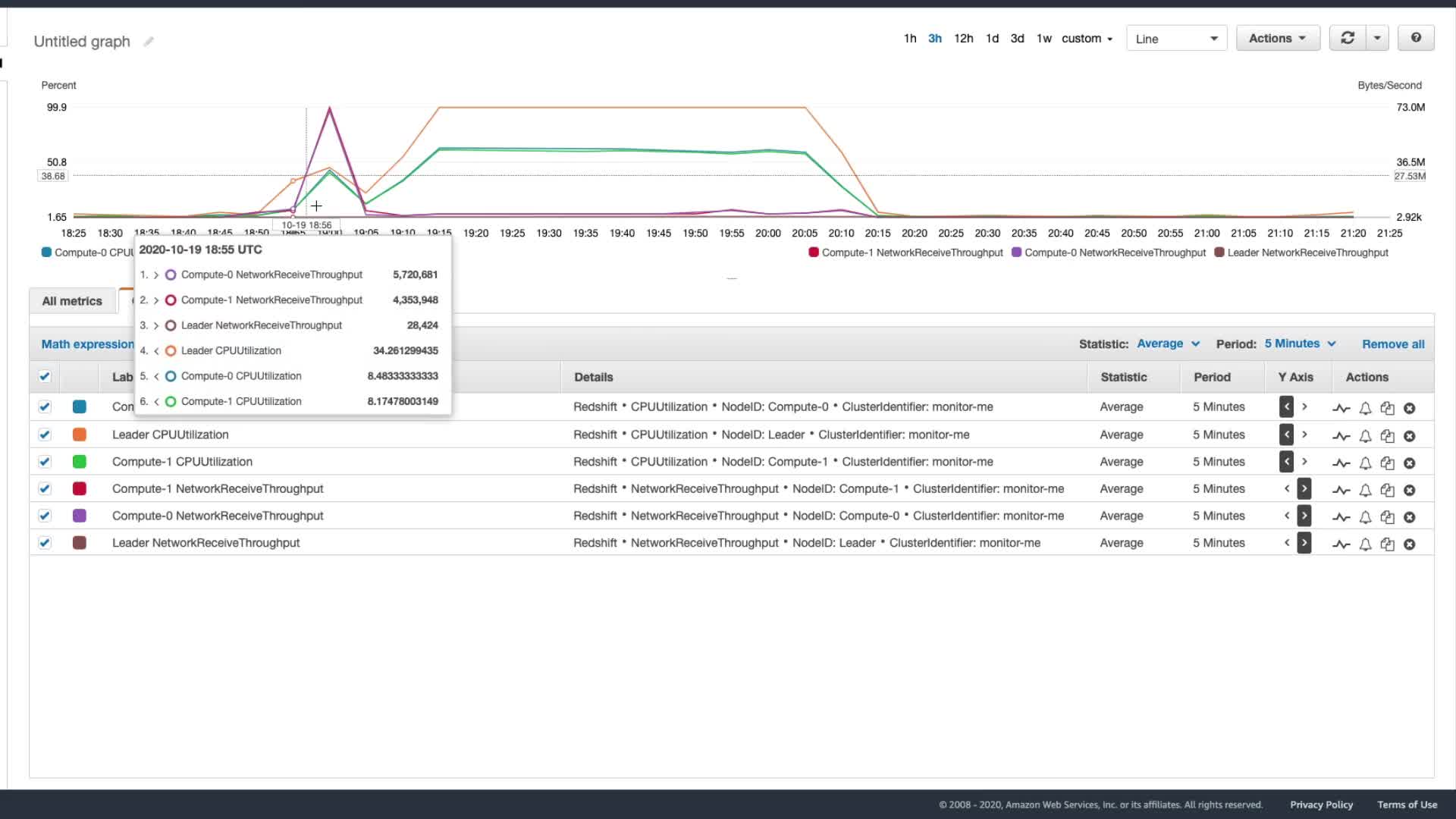Duplicate the Compute-1 CPUUtilization metric
This screenshot has height=819, width=1456.
tap(1387, 463)
